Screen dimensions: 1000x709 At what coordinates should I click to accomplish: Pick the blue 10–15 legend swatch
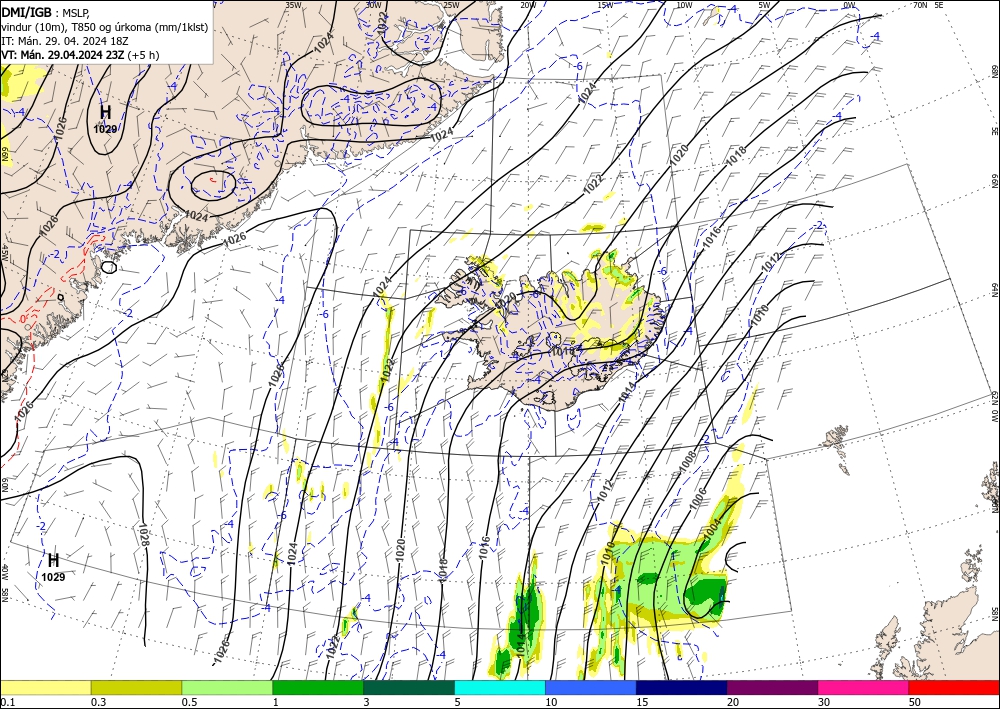[x=591, y=687]
